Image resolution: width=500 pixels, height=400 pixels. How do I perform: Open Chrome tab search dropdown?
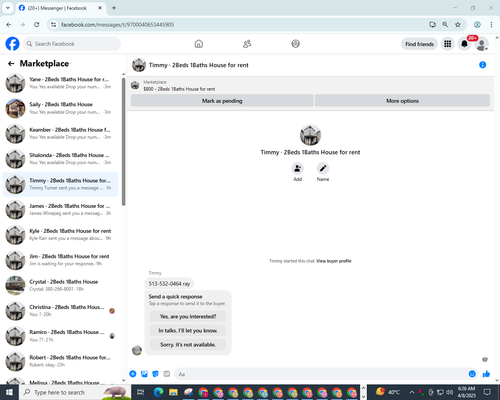pos(8,8)
